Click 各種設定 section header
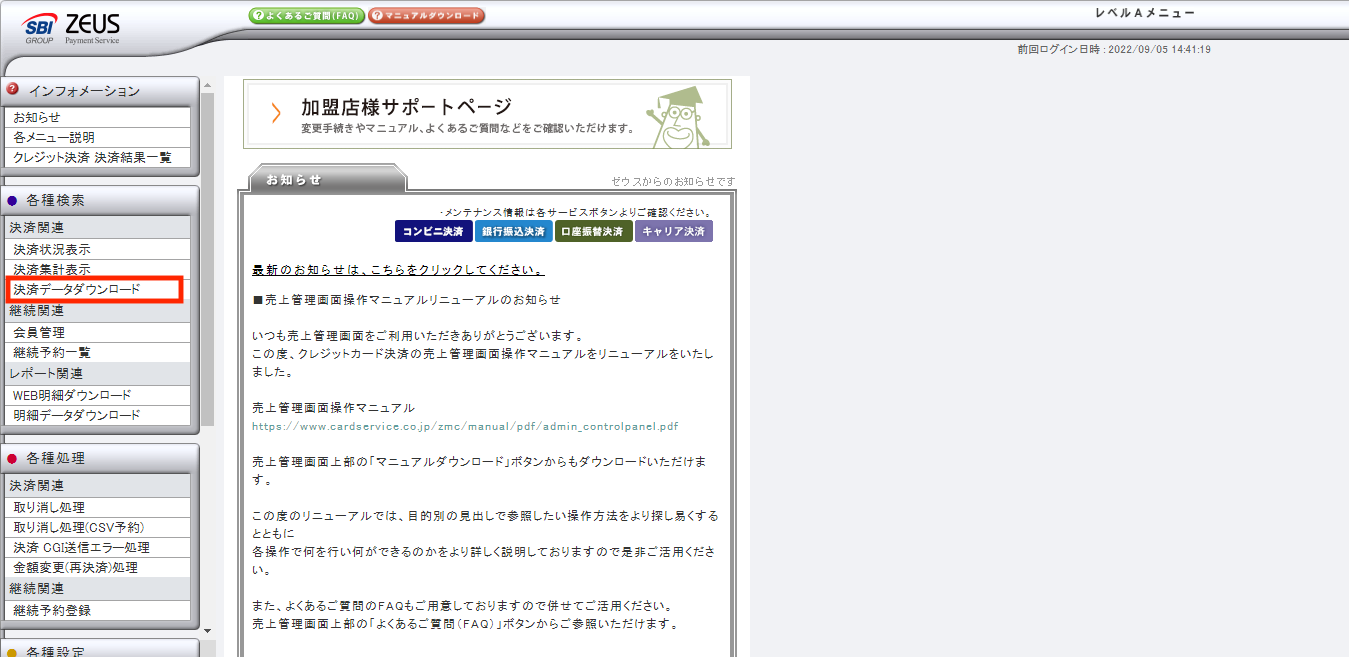Screen dimensions: 1349x657 click(x=100, y=648)
